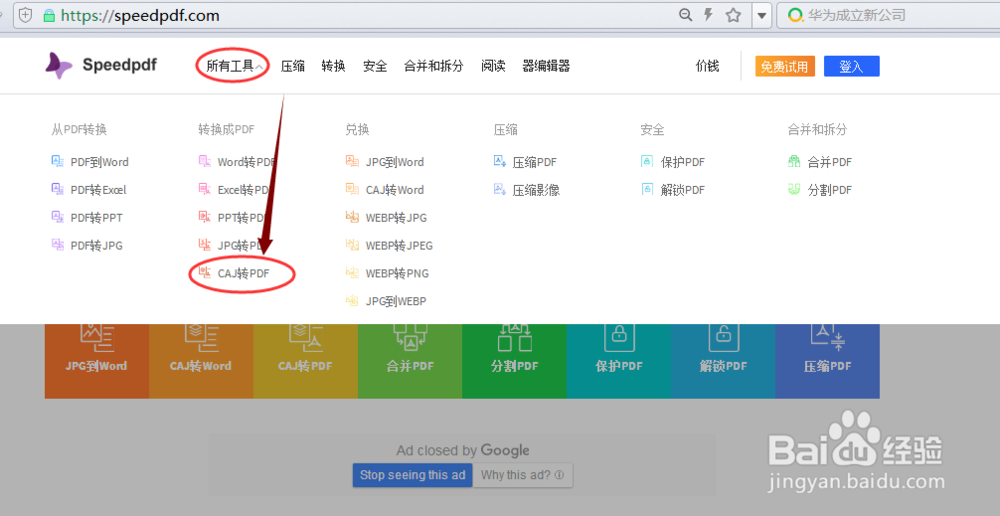This screenshot has width=1000, height=516.
Task: Click the JPG转PDF icon
Action: (x=205, y=245)
